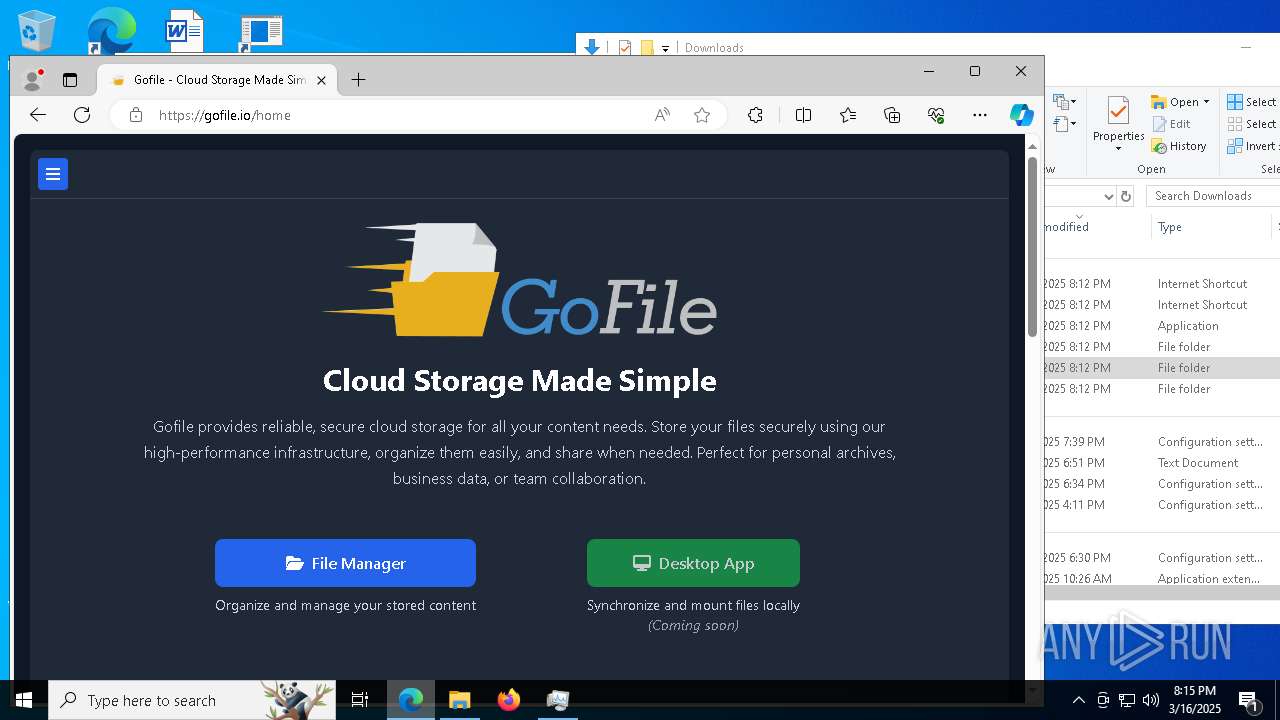The width and height of the screenshot is (1280, 720).
Task: Open the notification center
Action: coord(1248,700)
